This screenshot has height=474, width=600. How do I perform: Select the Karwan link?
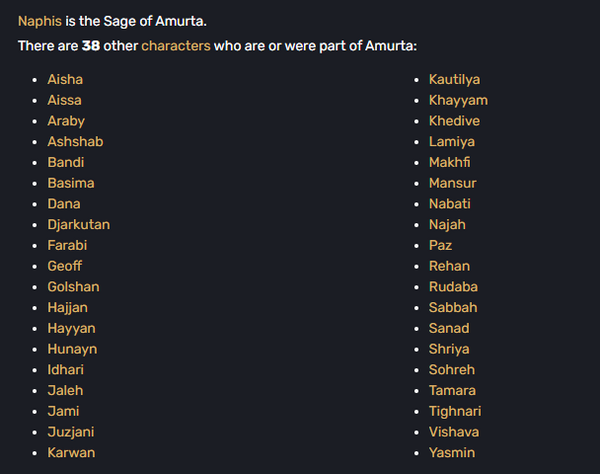70,453
